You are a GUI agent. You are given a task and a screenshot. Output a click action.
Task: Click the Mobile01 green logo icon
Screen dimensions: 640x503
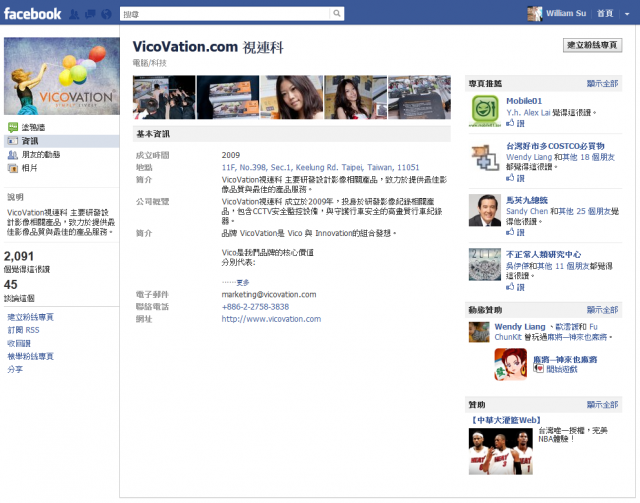coord(485,111)
